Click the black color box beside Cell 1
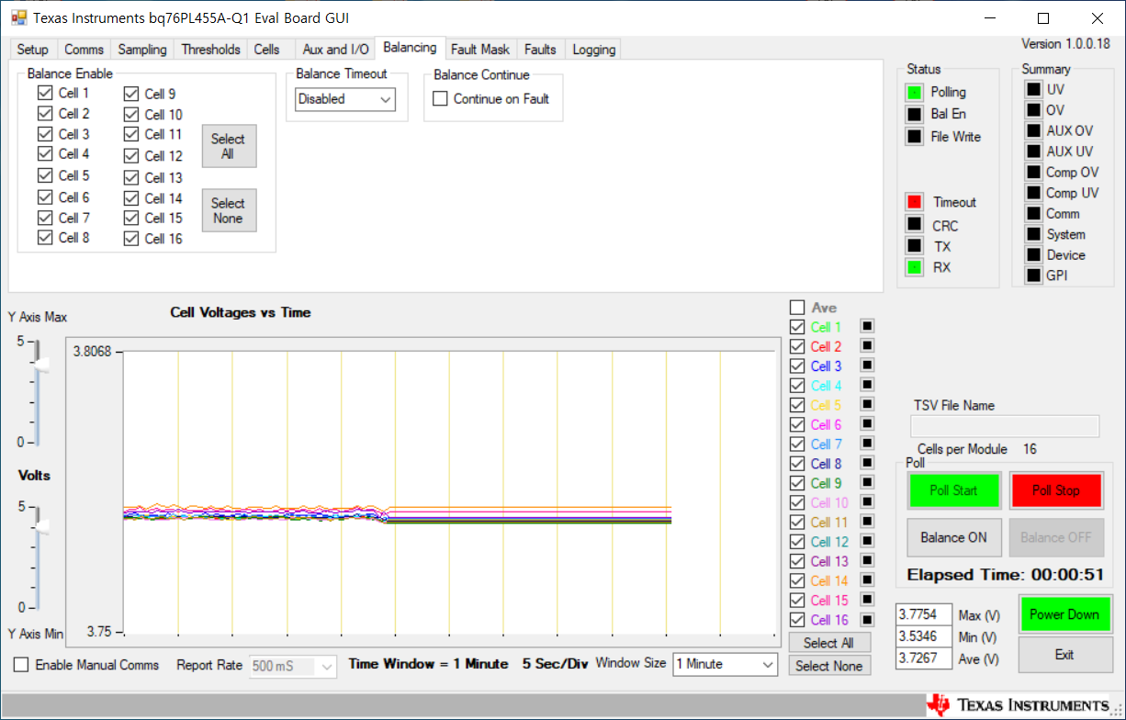Screen dimensions: 1126x720 coord(867,327)
